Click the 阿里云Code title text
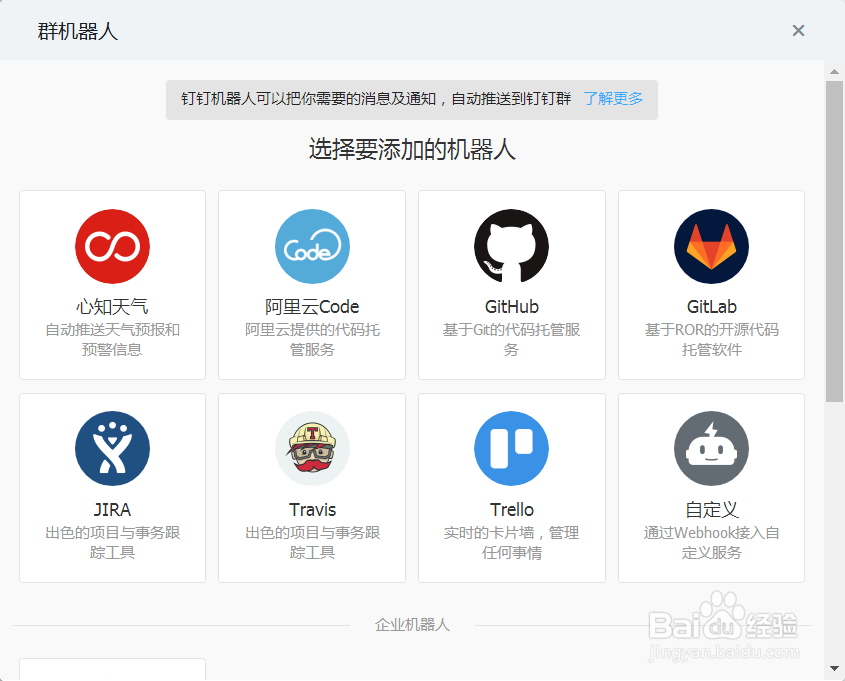Image resolution: width=845 pixels, height=681 pixels. pos(312,307)
